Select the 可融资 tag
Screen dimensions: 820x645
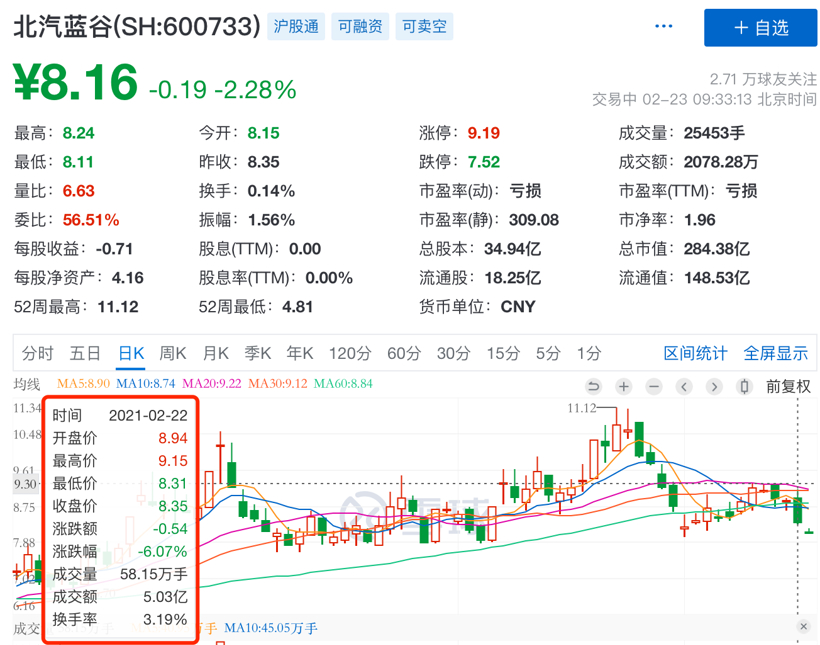[360, 26]
